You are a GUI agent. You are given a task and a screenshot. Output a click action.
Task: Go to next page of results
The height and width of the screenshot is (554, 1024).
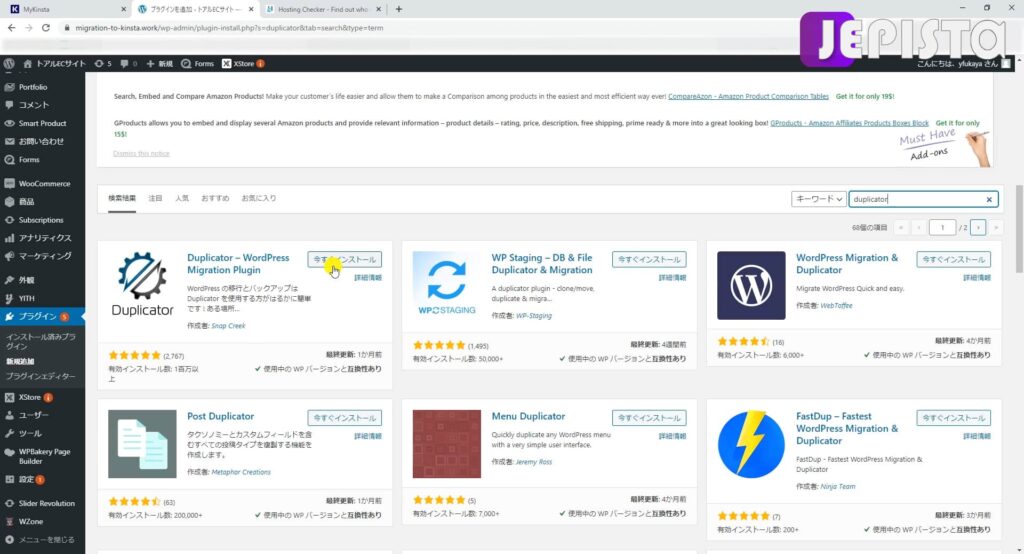(x=978, y=227)
